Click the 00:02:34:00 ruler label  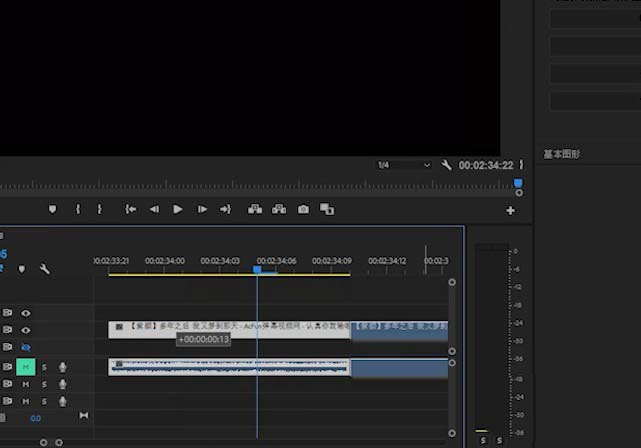[x=165, y=261]
